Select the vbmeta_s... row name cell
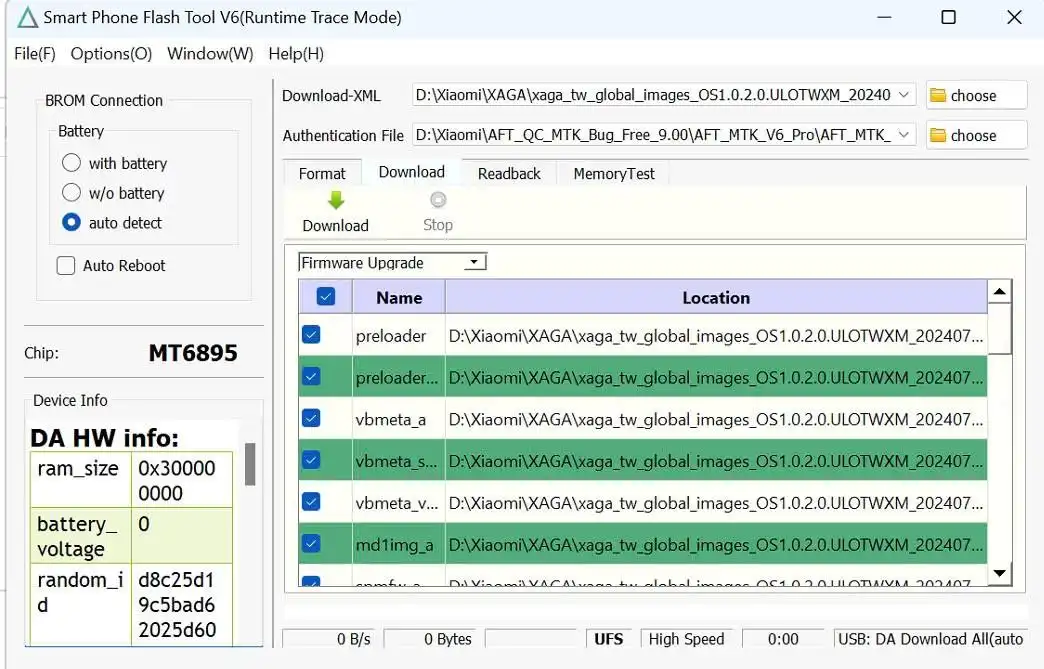1044x669 pixels. tap(398, 461)
